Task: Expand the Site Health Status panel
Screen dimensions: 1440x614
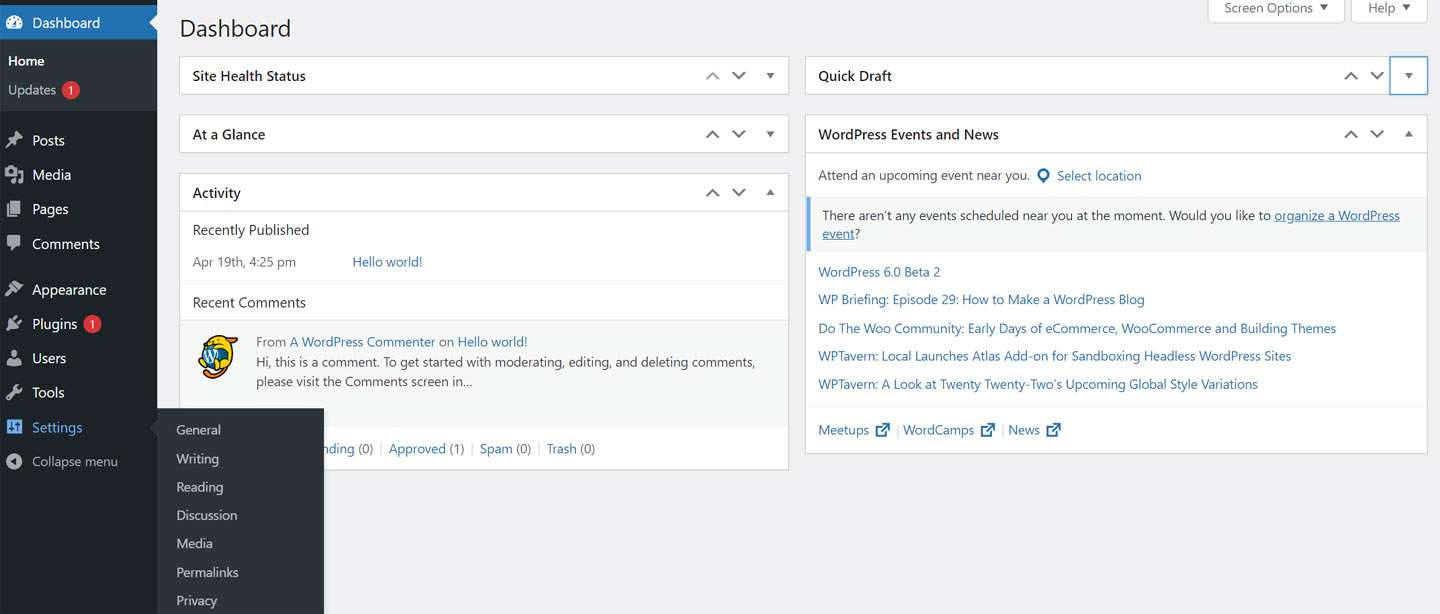Action: tap(770, 76)
